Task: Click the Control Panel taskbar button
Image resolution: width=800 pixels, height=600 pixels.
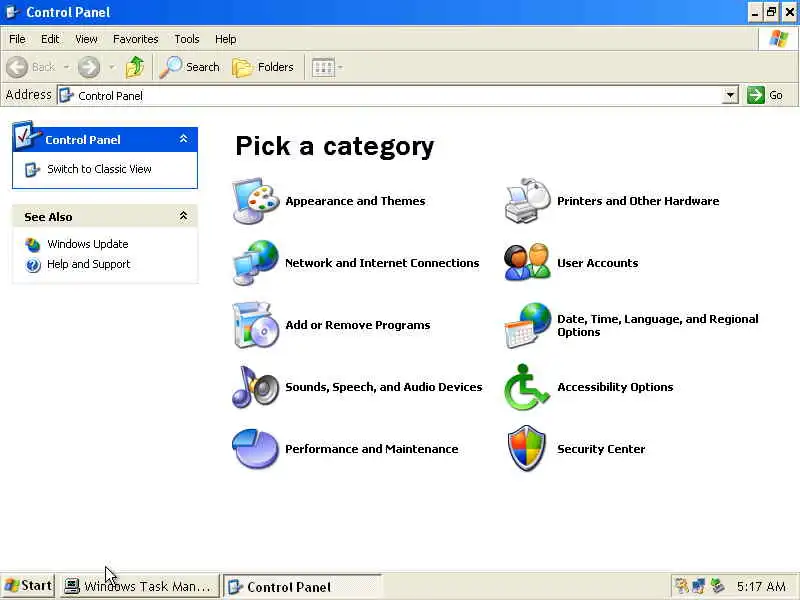Action: click(302, 586)
